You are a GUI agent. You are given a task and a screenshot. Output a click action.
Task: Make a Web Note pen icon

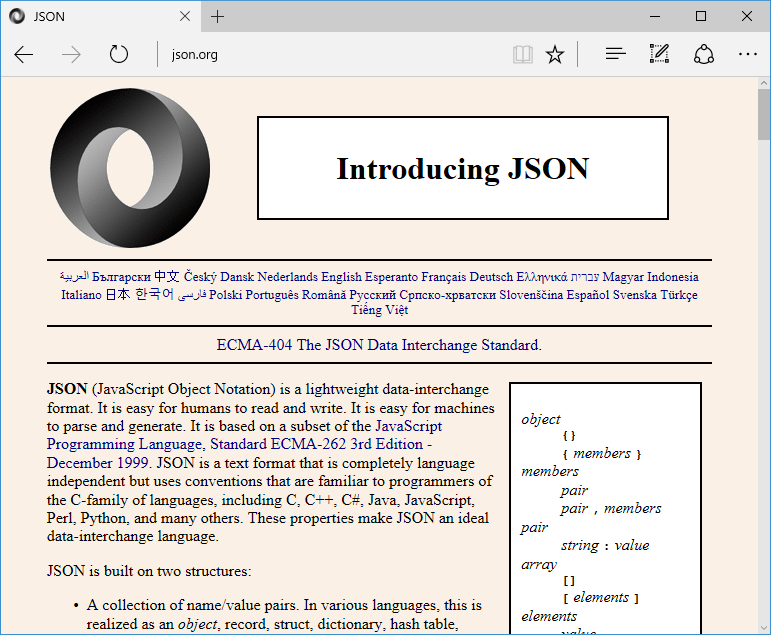(659, 54)
